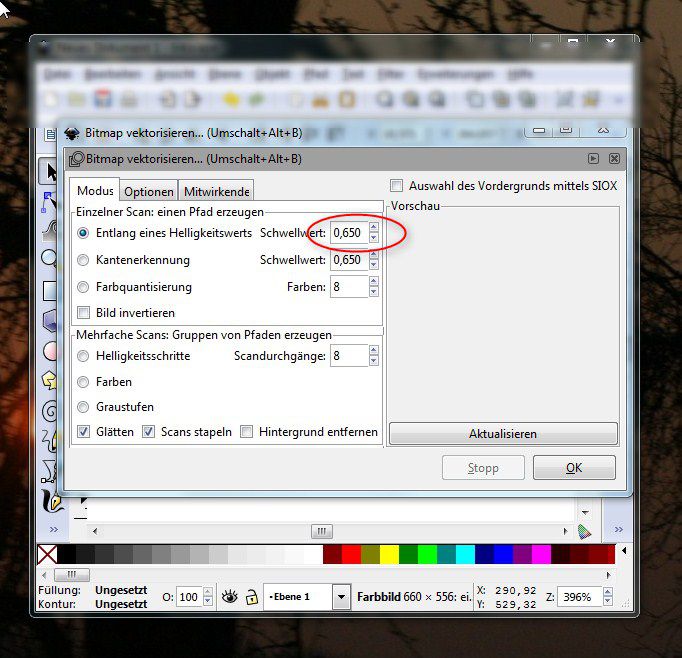The height and width of the screenshot is (658, 682).
Task: Expand hidden controls via right double-chevron
Action: 618,529
